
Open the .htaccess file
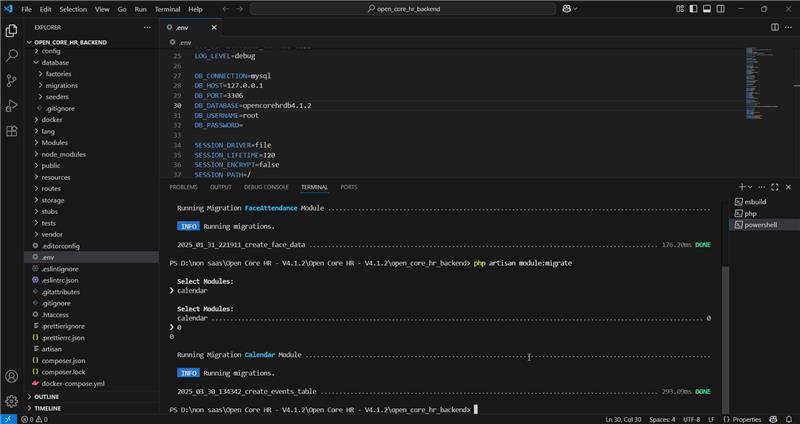click(92, 315)
